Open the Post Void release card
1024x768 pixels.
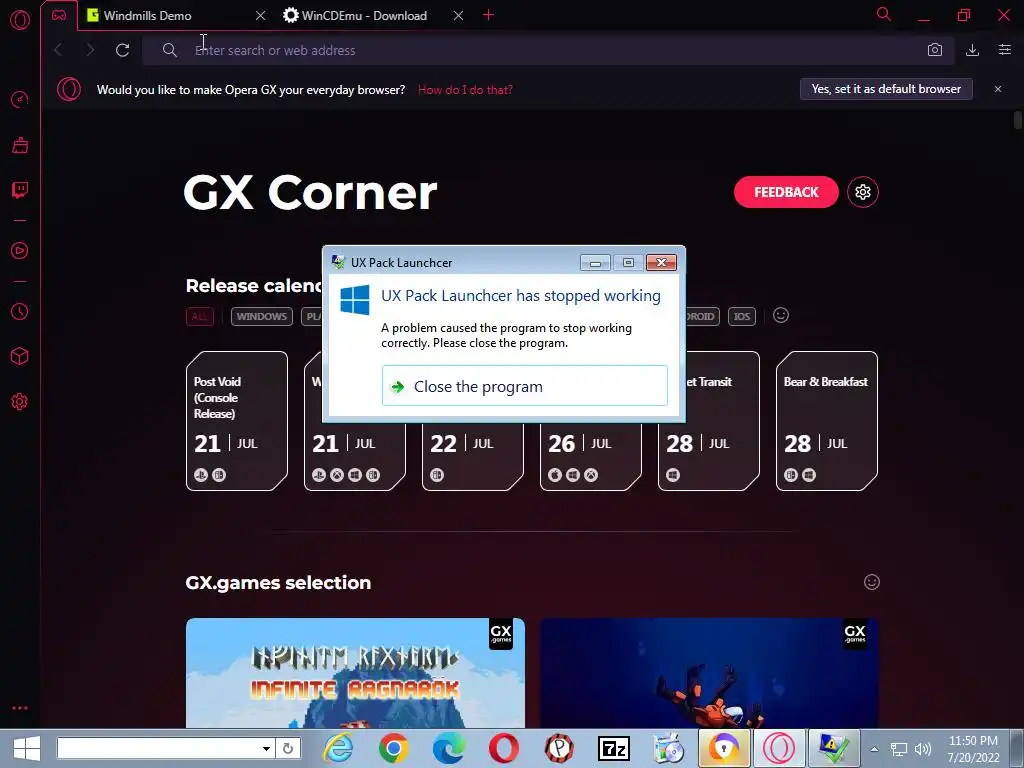(x=236, y=421)
